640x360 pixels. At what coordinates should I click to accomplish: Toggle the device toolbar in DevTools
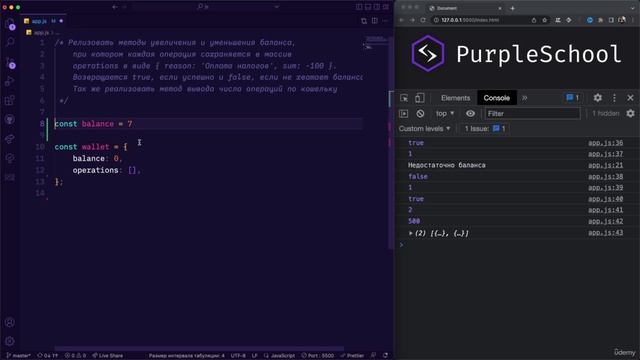click(419, 98)
